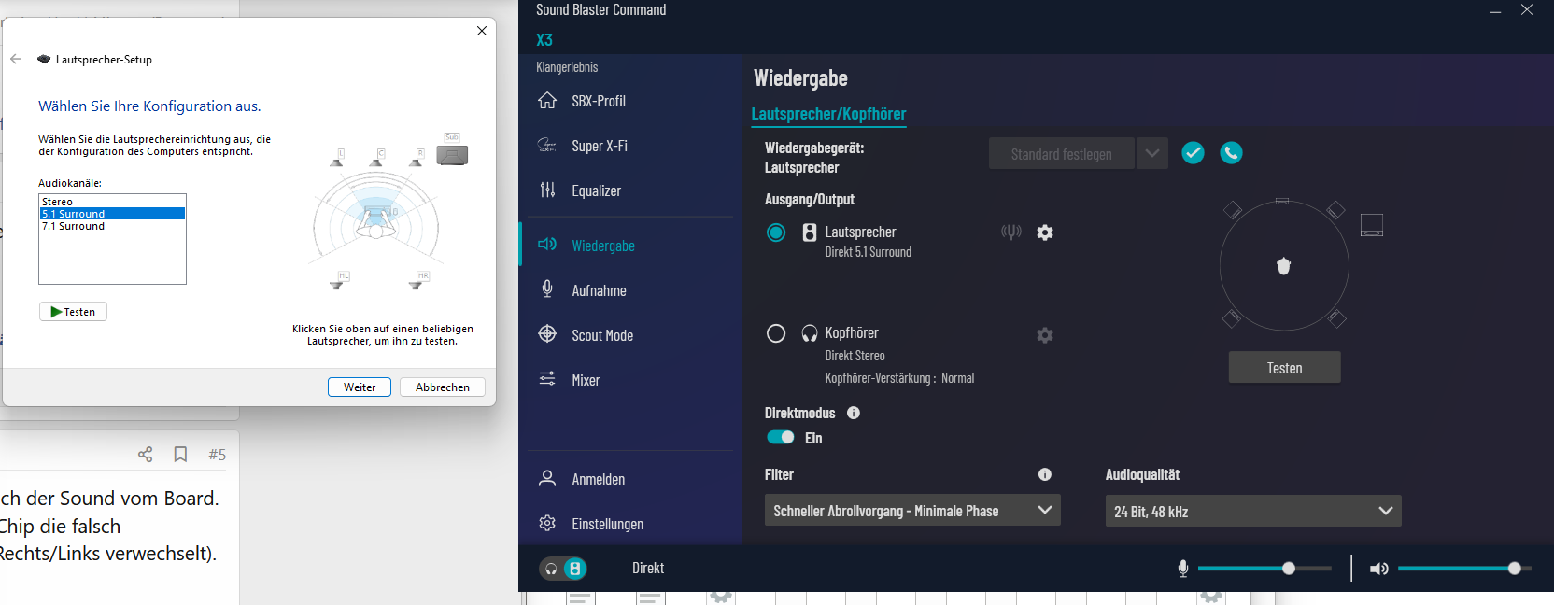Open the Super X-Fi icon in sidebar
The height and width of the screenshot is (605, 1568).
pos(547,145)
